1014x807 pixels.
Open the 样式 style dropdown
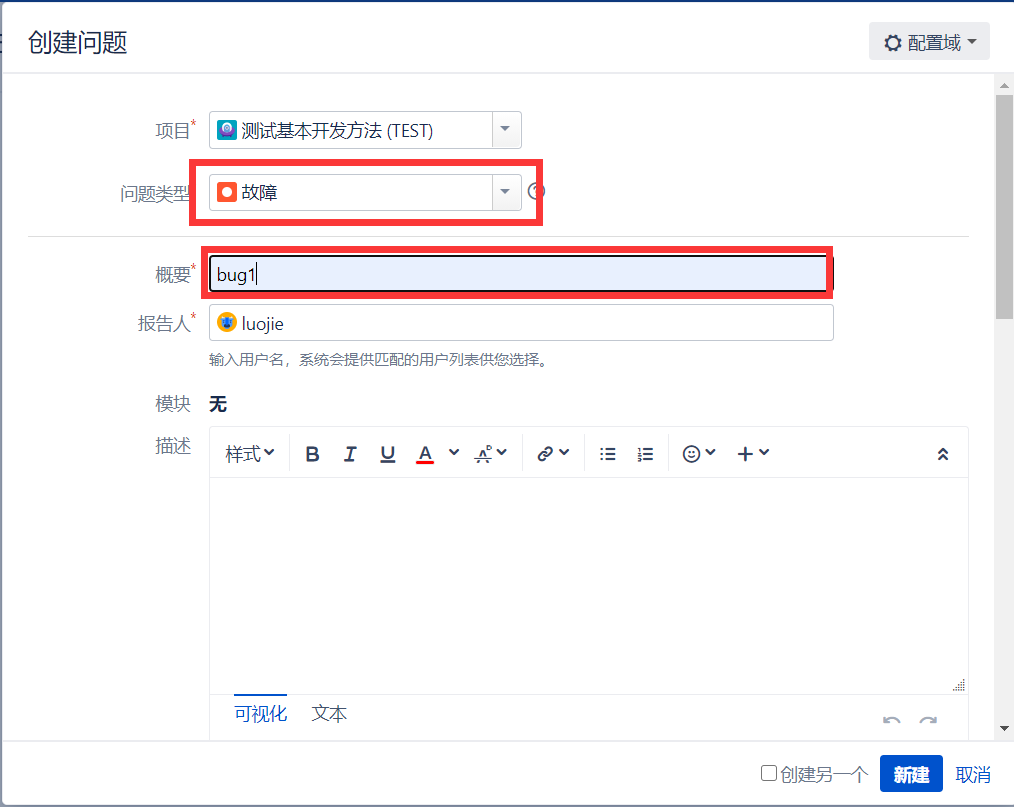tap(248, 453)
